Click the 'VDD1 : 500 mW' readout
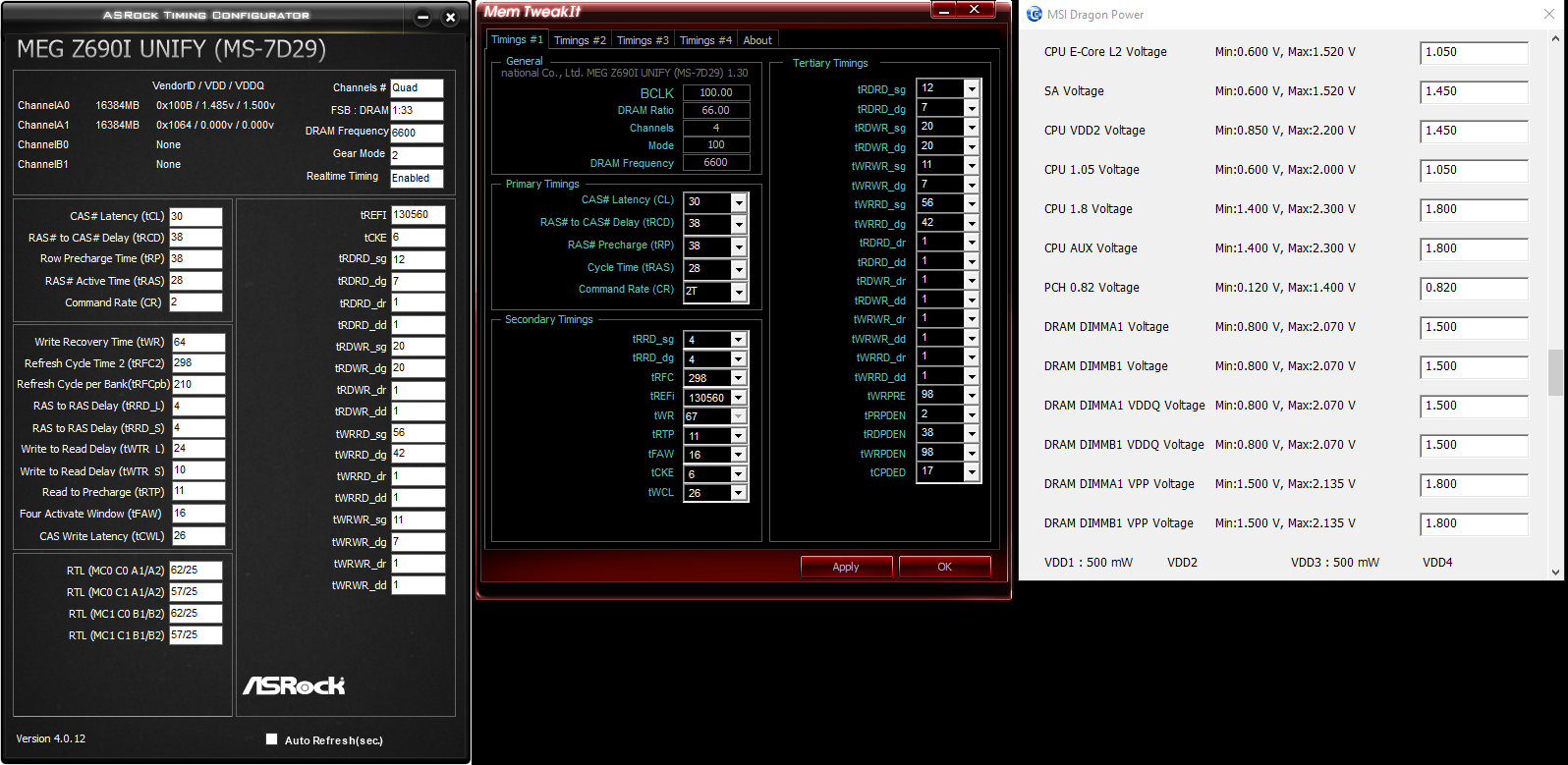Screen dimensions: 1568x765 pyautogui.click(x=1089, y=563)
